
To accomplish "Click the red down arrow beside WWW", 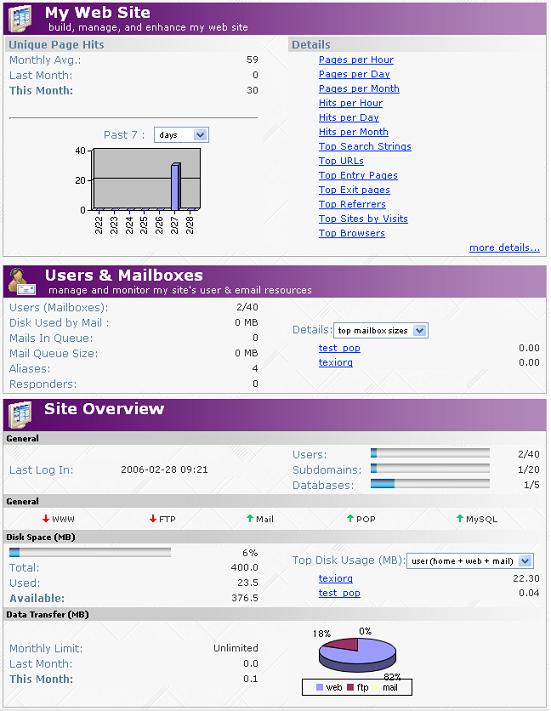I will click(x=45, y=518).
